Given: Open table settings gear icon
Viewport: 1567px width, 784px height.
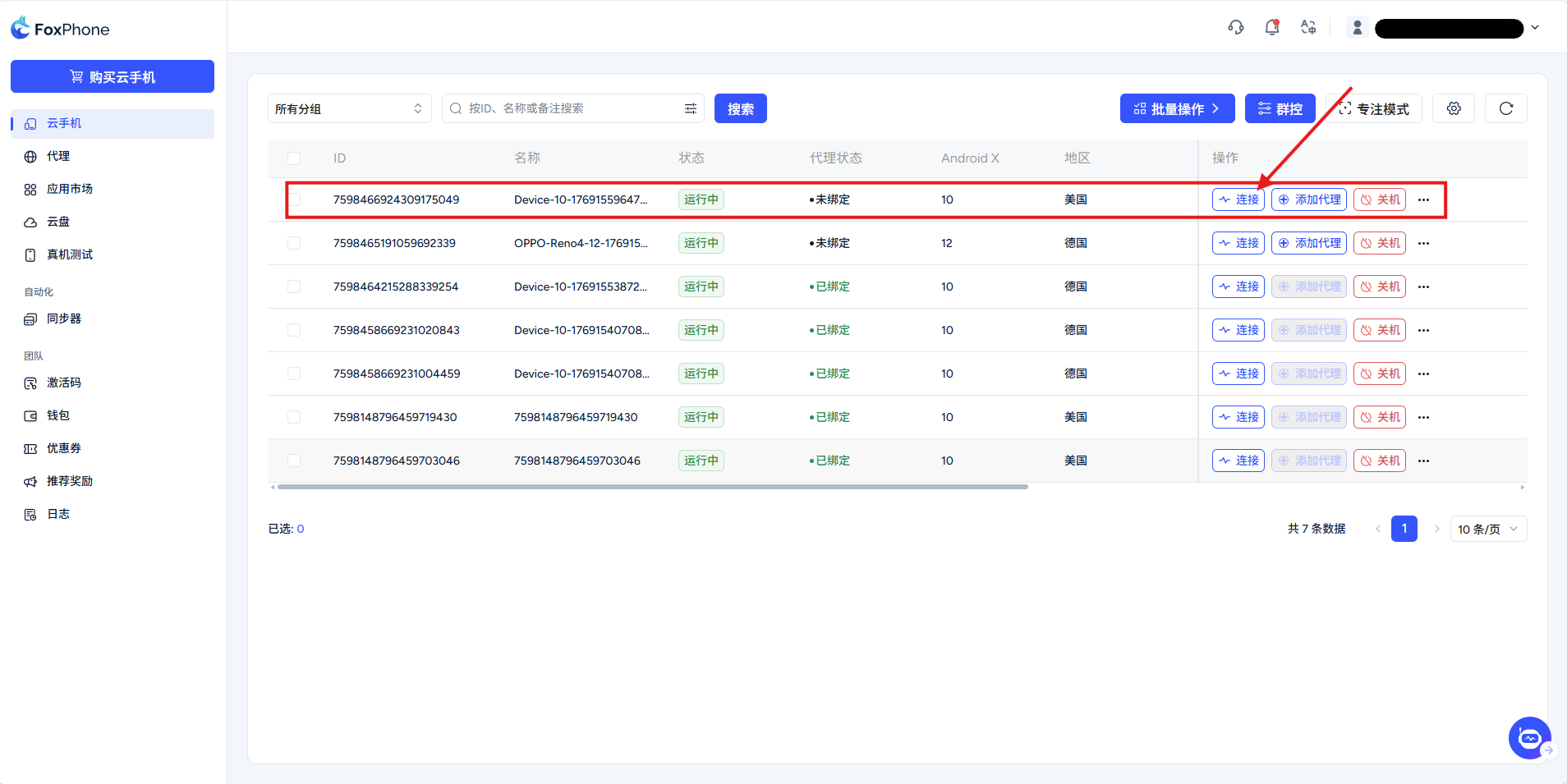Looking at the screenshot, I should pyautogui.click(x=1453, y=108).
